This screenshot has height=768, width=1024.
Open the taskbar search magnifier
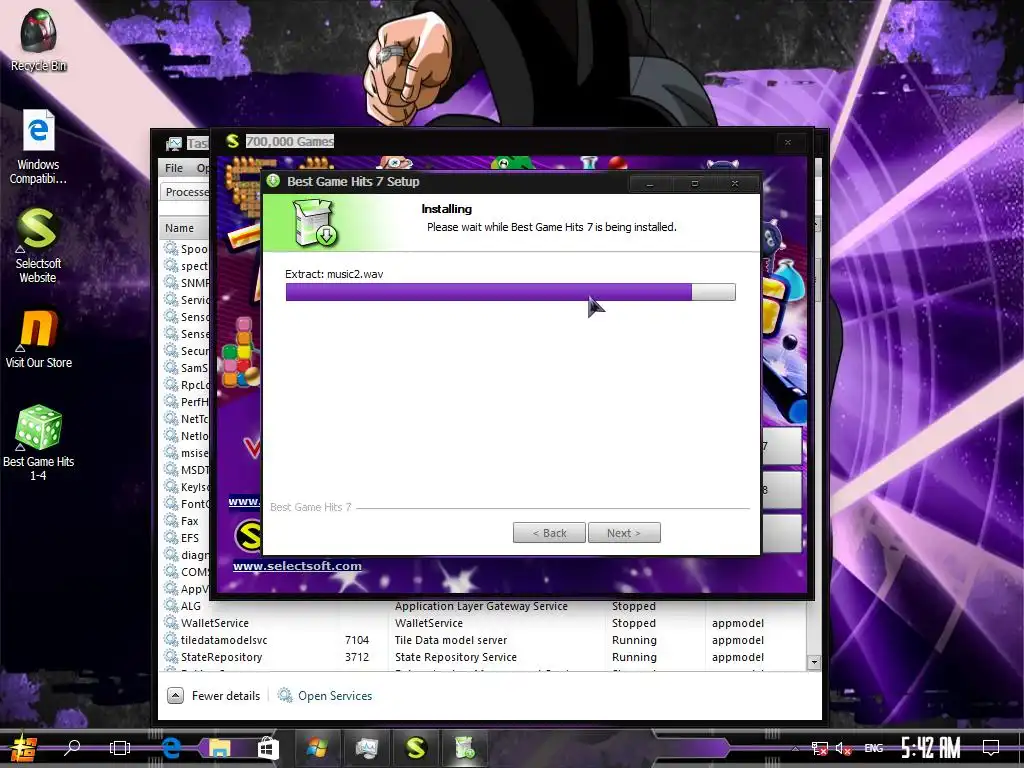click(72, 747)
